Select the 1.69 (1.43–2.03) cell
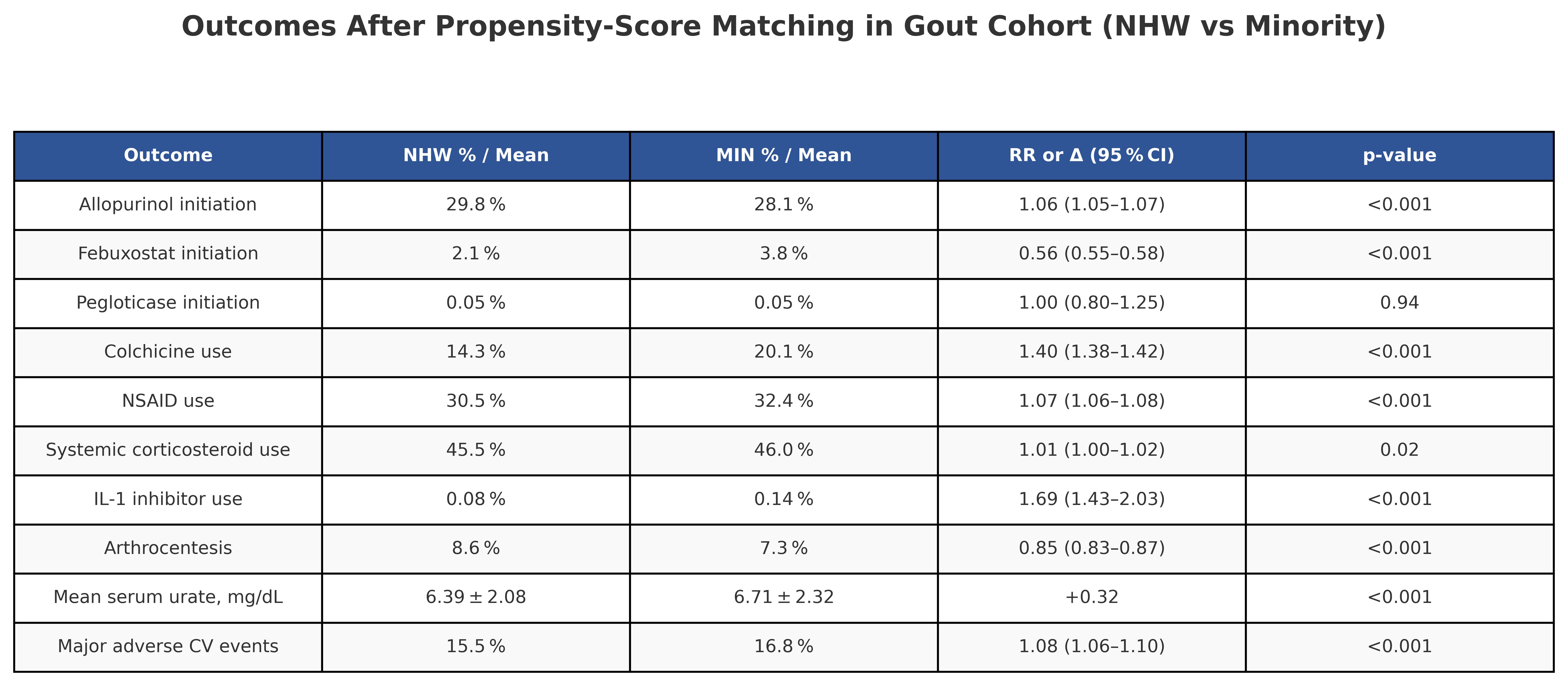The height and width of the screenshot is (686, 1568). tap(1091, 499)
